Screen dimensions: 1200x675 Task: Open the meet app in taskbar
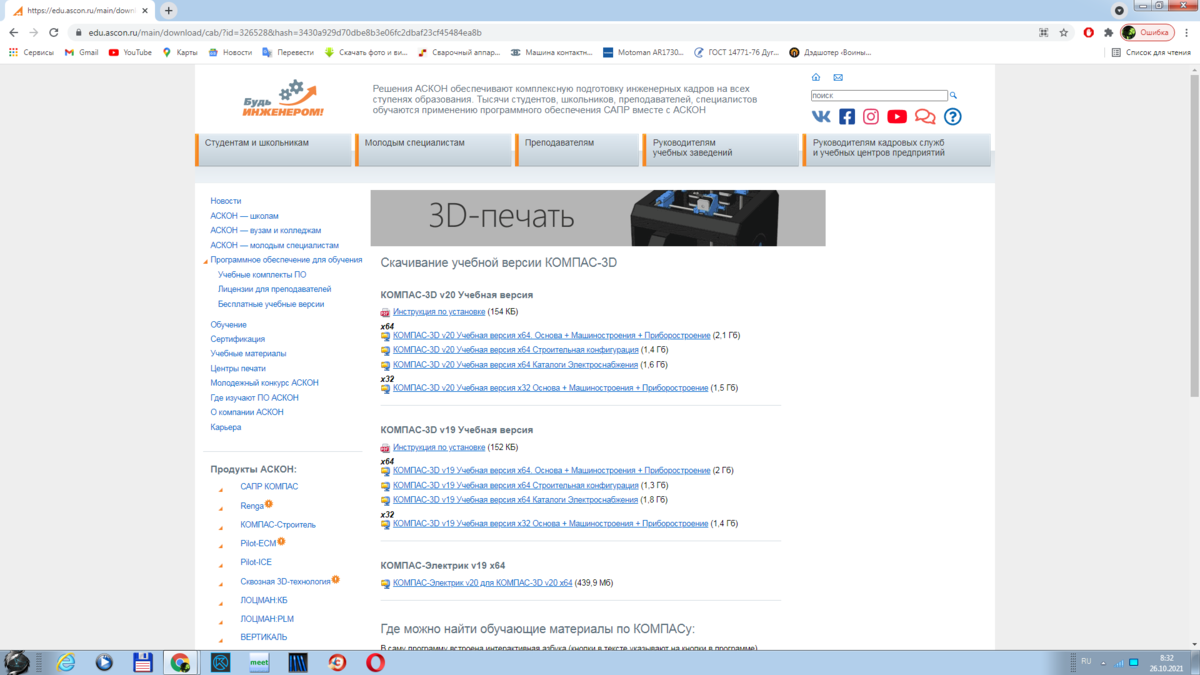(x=259, y=662)
